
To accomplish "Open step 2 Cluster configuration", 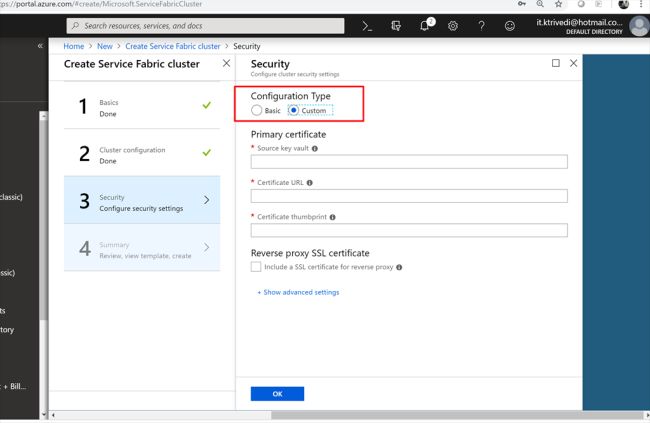I will point(142,153).
